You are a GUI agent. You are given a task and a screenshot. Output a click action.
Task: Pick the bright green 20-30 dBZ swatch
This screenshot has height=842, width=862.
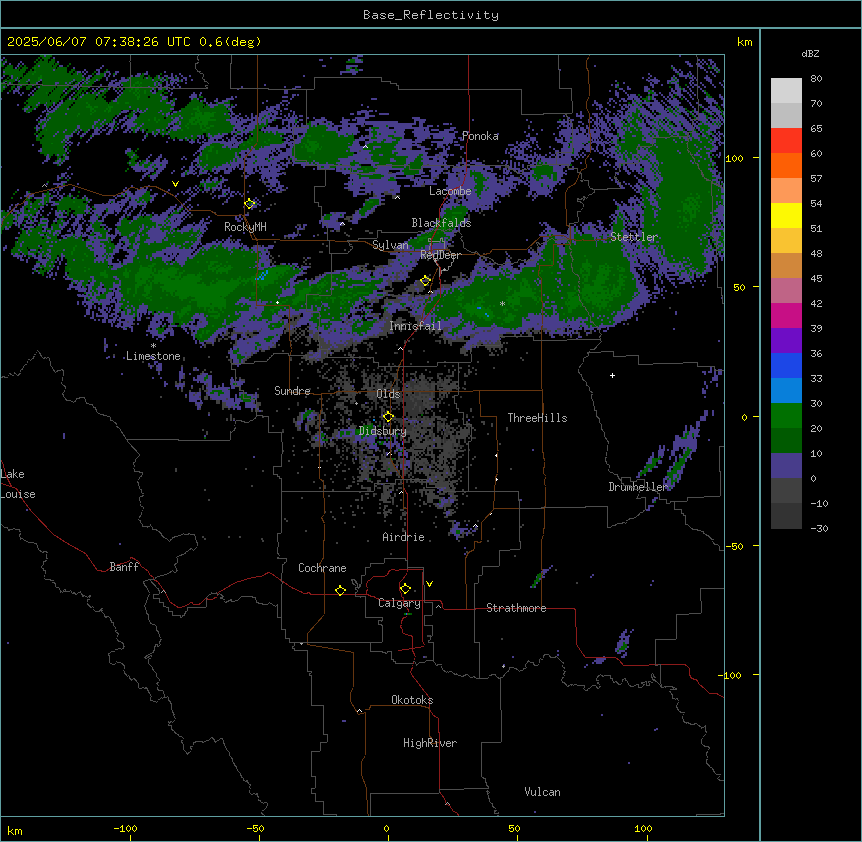[786, 416]
